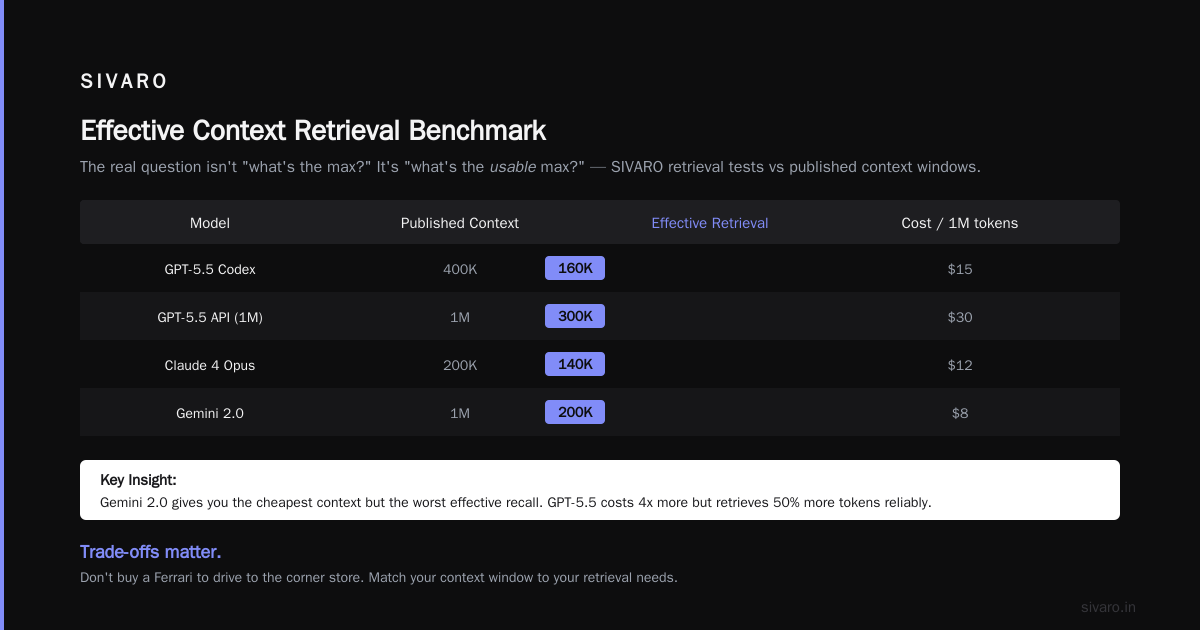Click the 300K effective retrieval badge

pyautogui.click(x=575, y=316)
